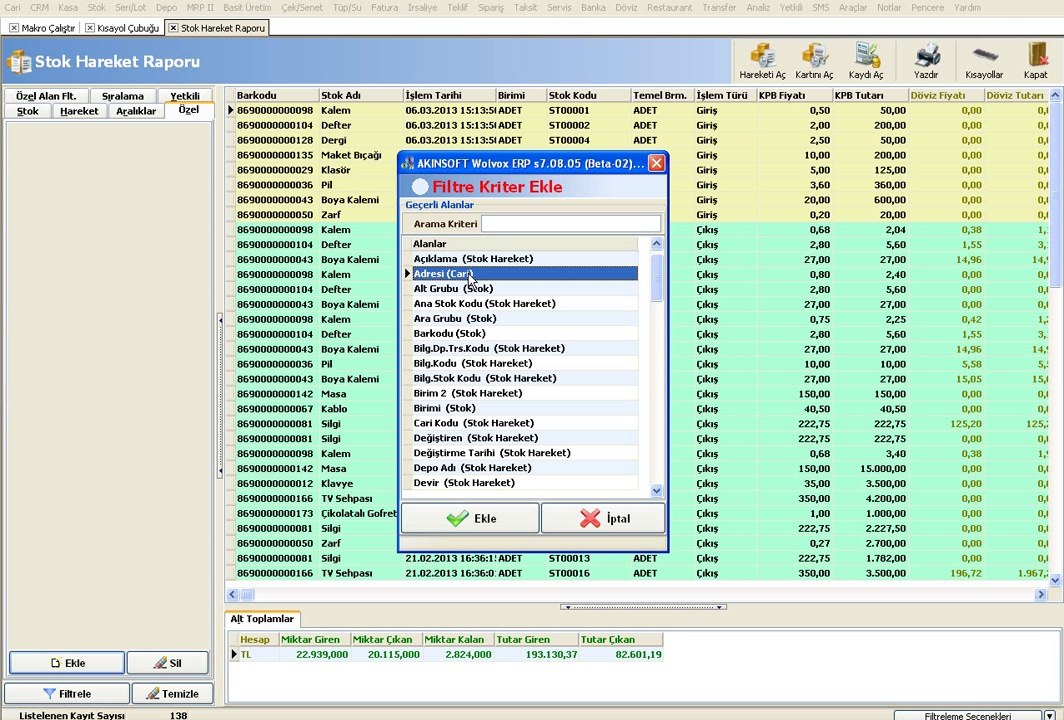The width and height of the screenshot is (1064, 720).
Task: Open the Alt Toplamlar tab
Action: point(262,619)
